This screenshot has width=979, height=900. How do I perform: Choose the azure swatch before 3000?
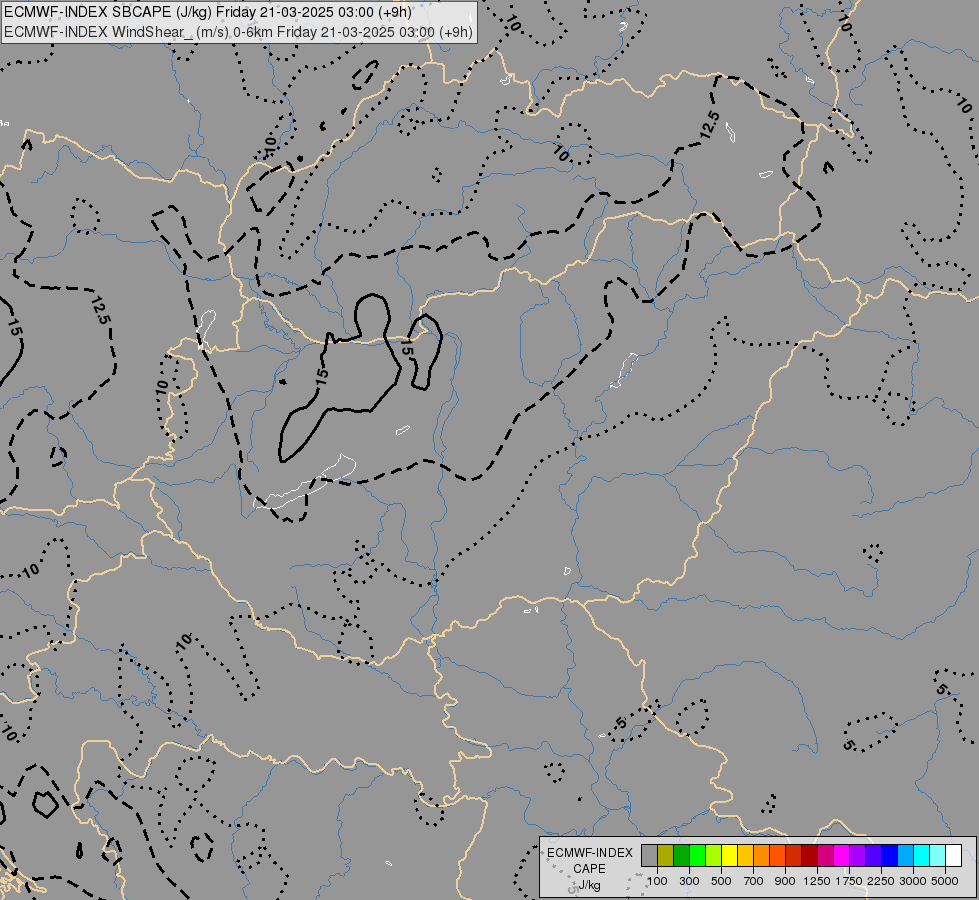[x=905, y=856]
